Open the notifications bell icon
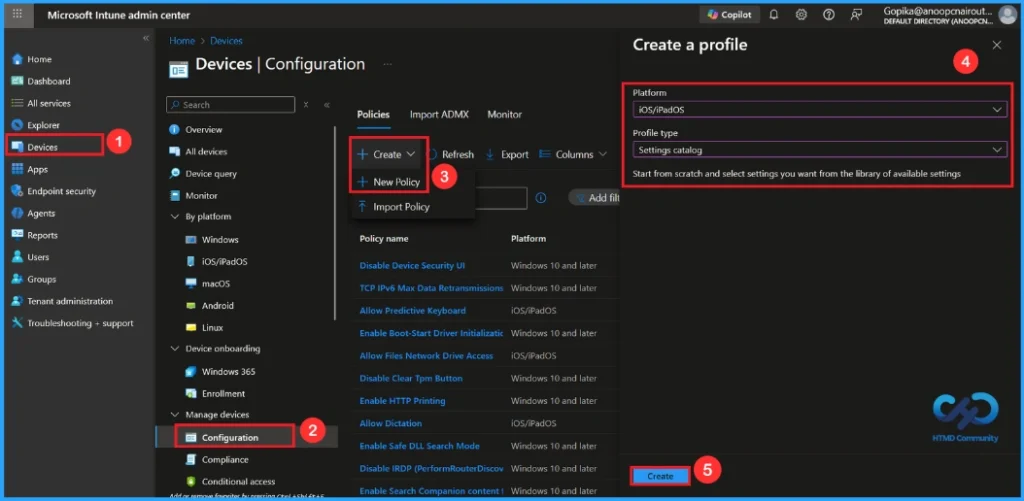The image size is (1024, 501). pyautogui.click(x=774, y=14)
